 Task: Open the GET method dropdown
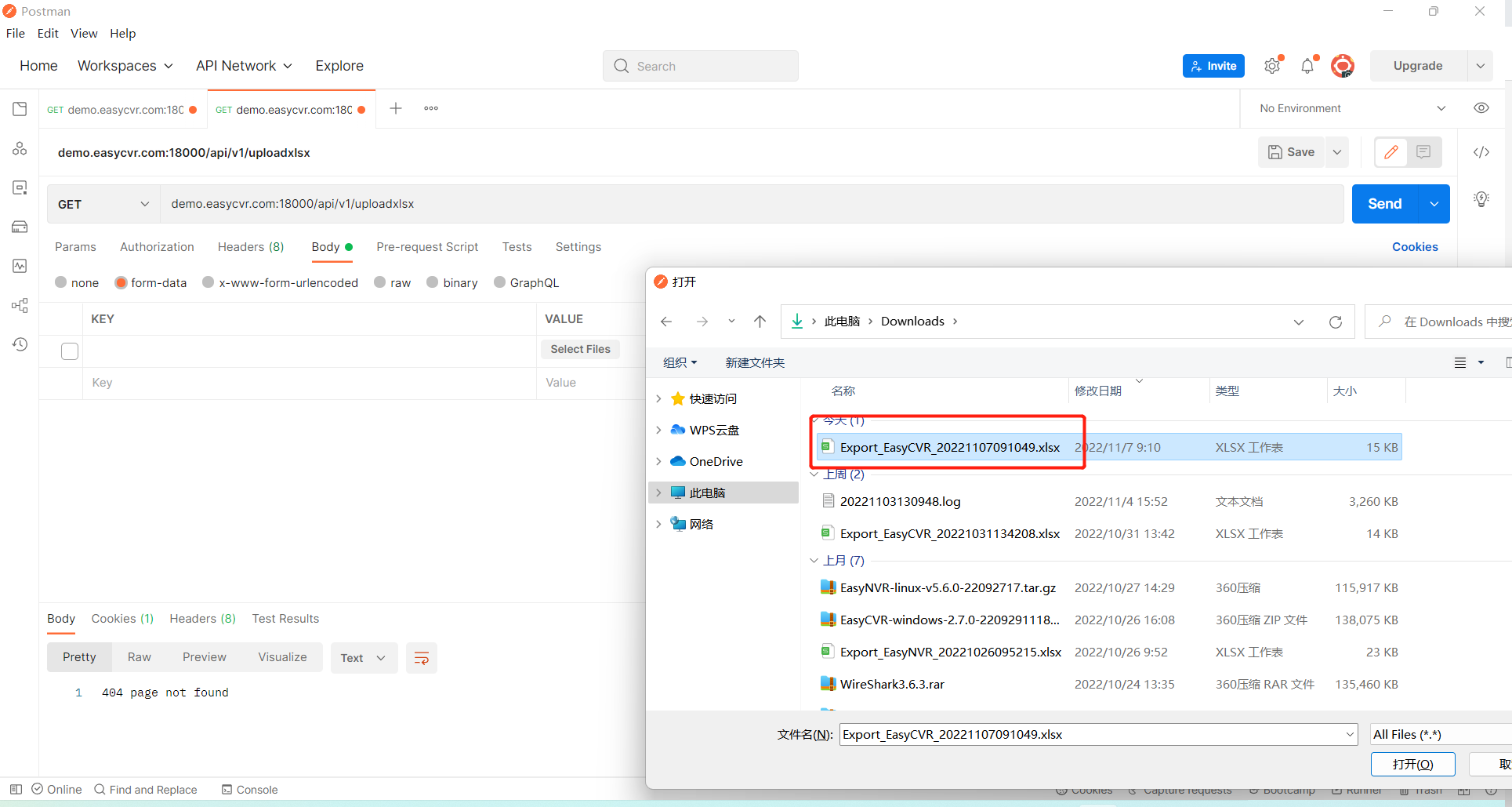pos(103,204)
